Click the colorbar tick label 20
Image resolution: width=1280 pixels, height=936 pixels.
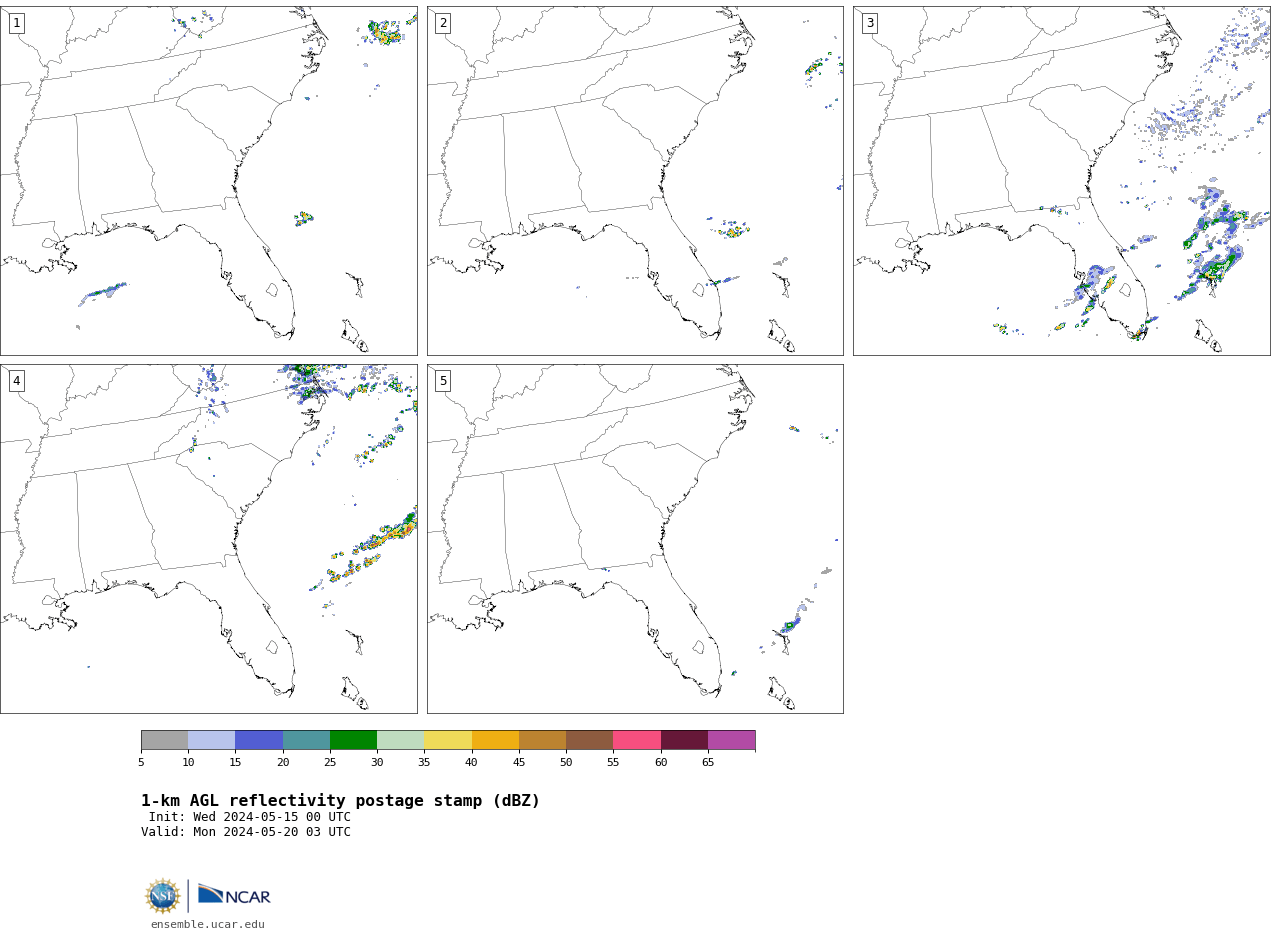point(283,763)
